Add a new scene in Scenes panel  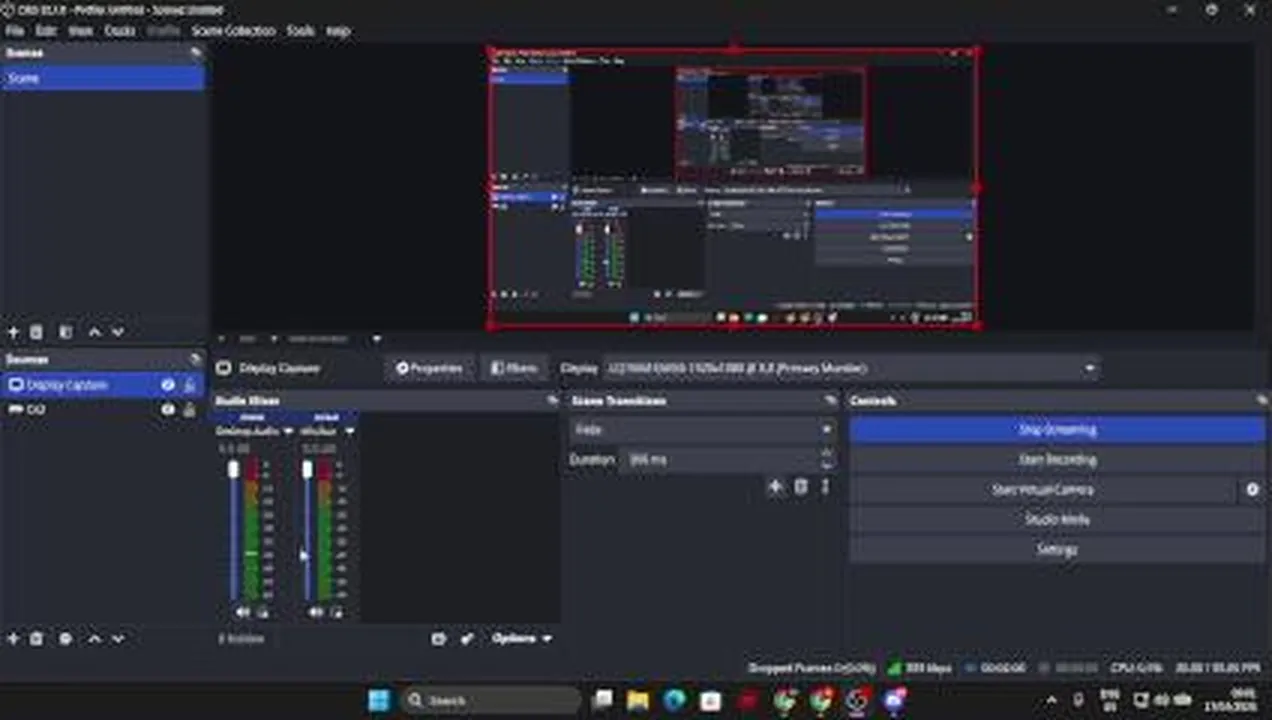click(x=14, y=332)
